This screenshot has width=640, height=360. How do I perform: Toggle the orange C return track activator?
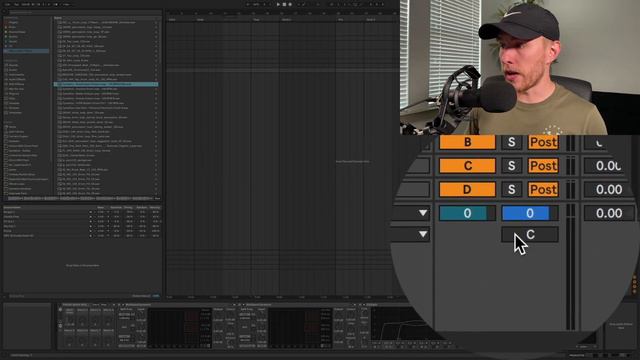point(467,166)
